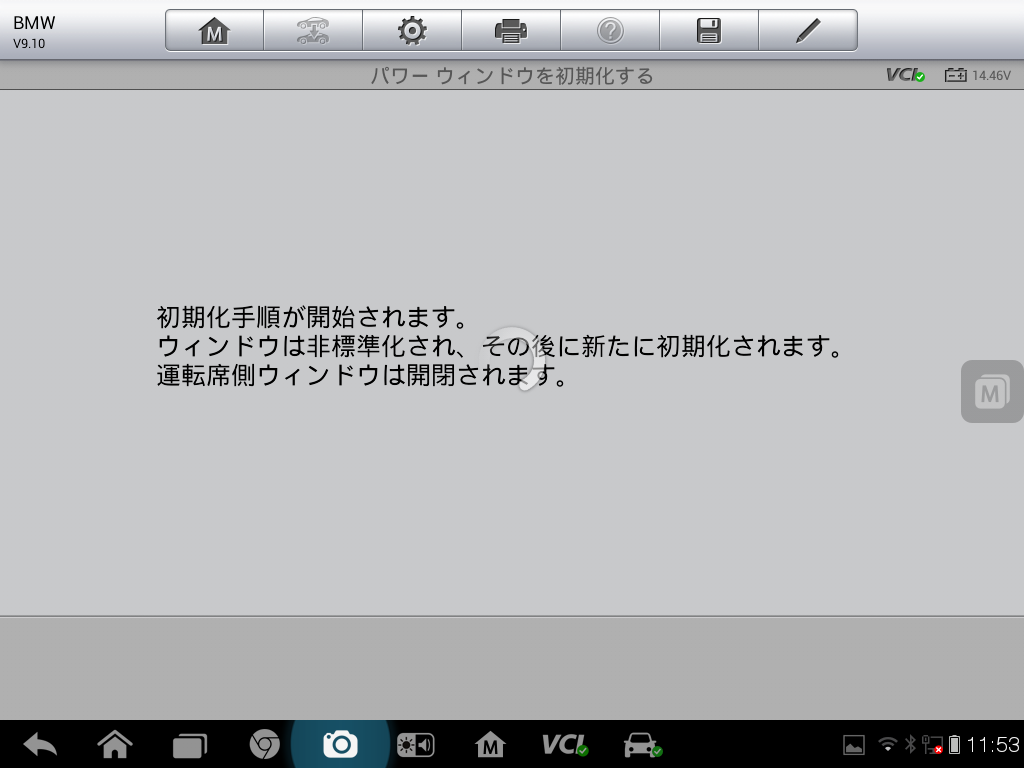The width and height of the screenshot is (1024, 768).
Task: Print the current initialization screen
Action: coord(511,30)
